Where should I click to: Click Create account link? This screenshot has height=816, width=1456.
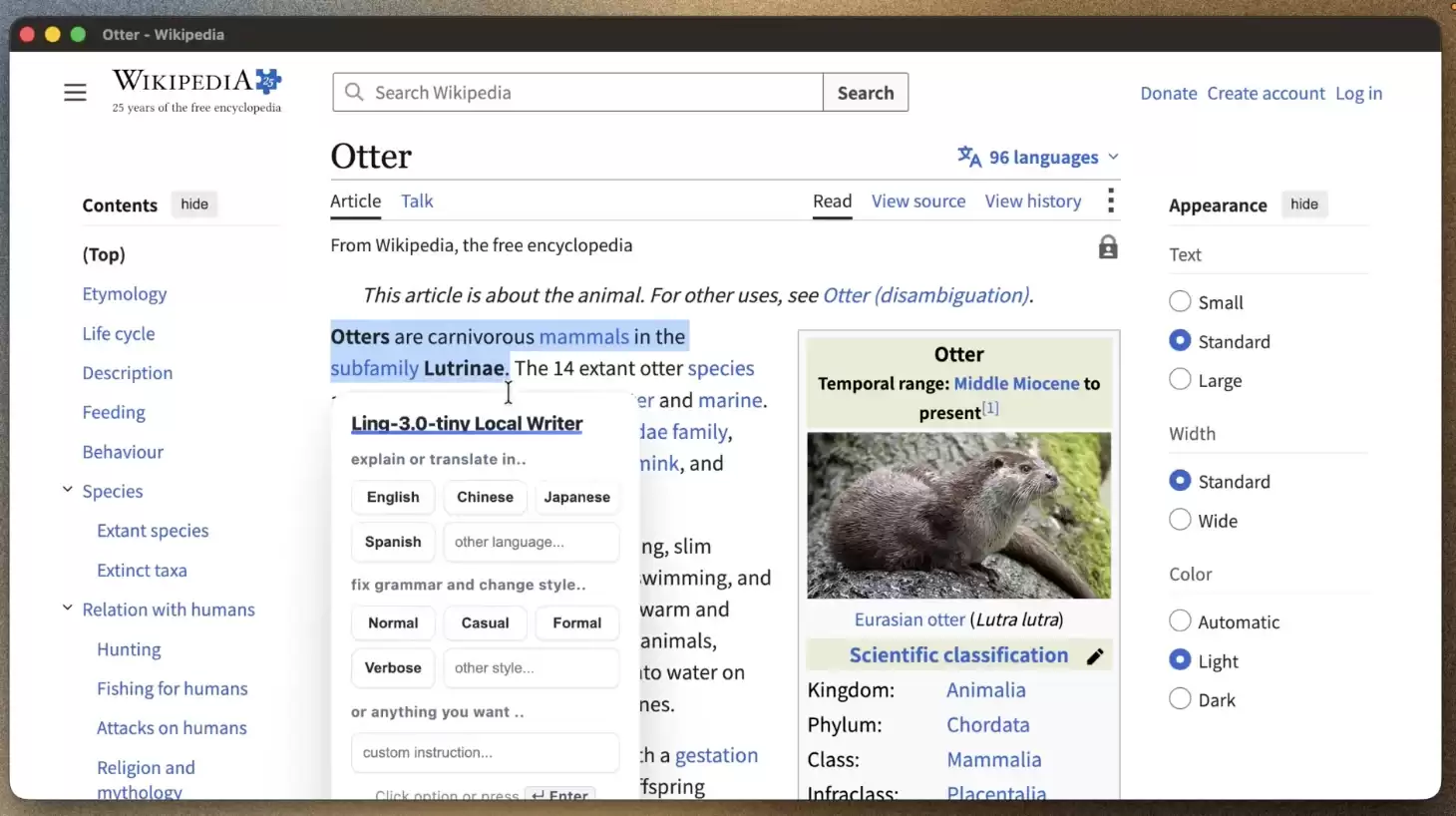[1267, 93]
